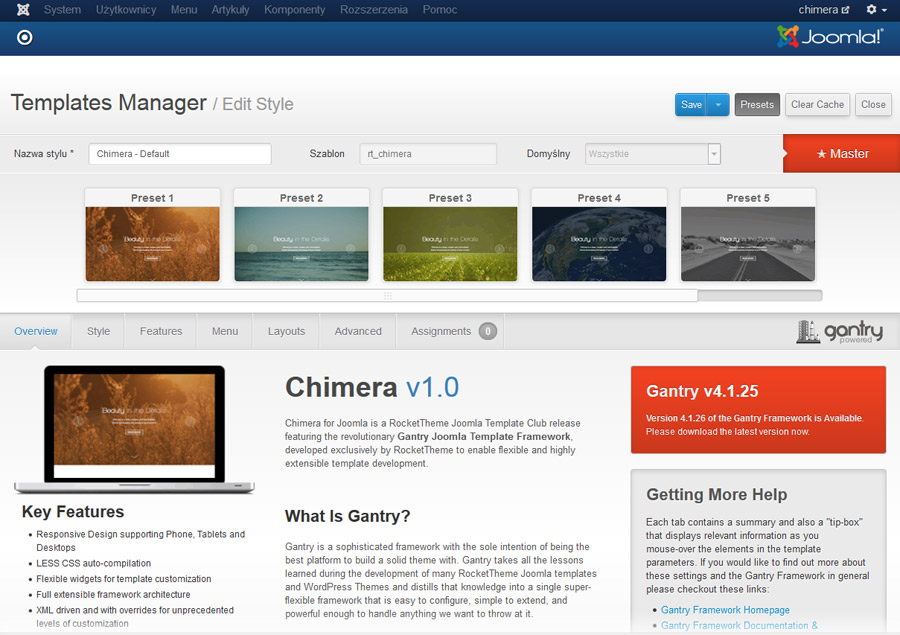Select the Preset 5 thumbnail
The height and width of the screenshot is (635, 900).
748,236
